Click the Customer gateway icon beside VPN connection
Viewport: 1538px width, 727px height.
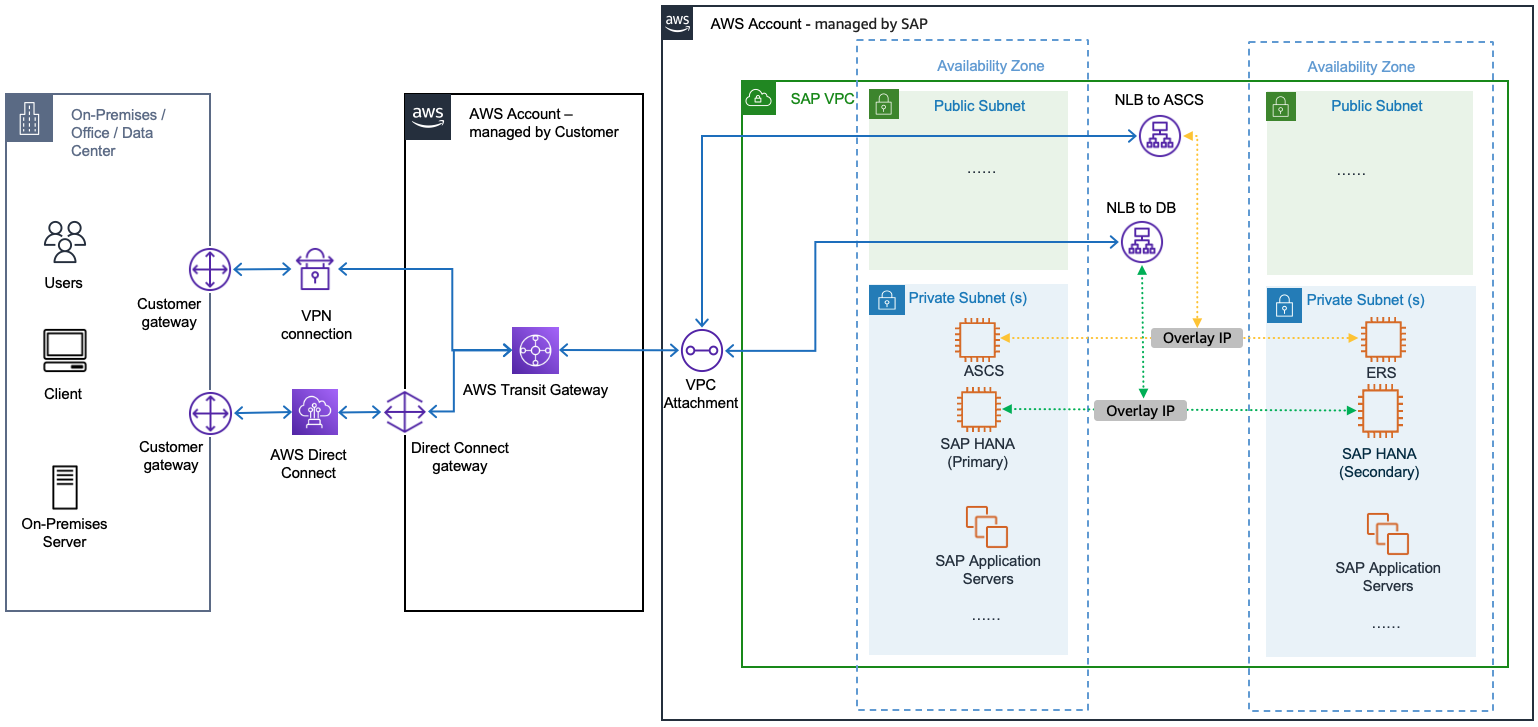[x=210, y=269]
